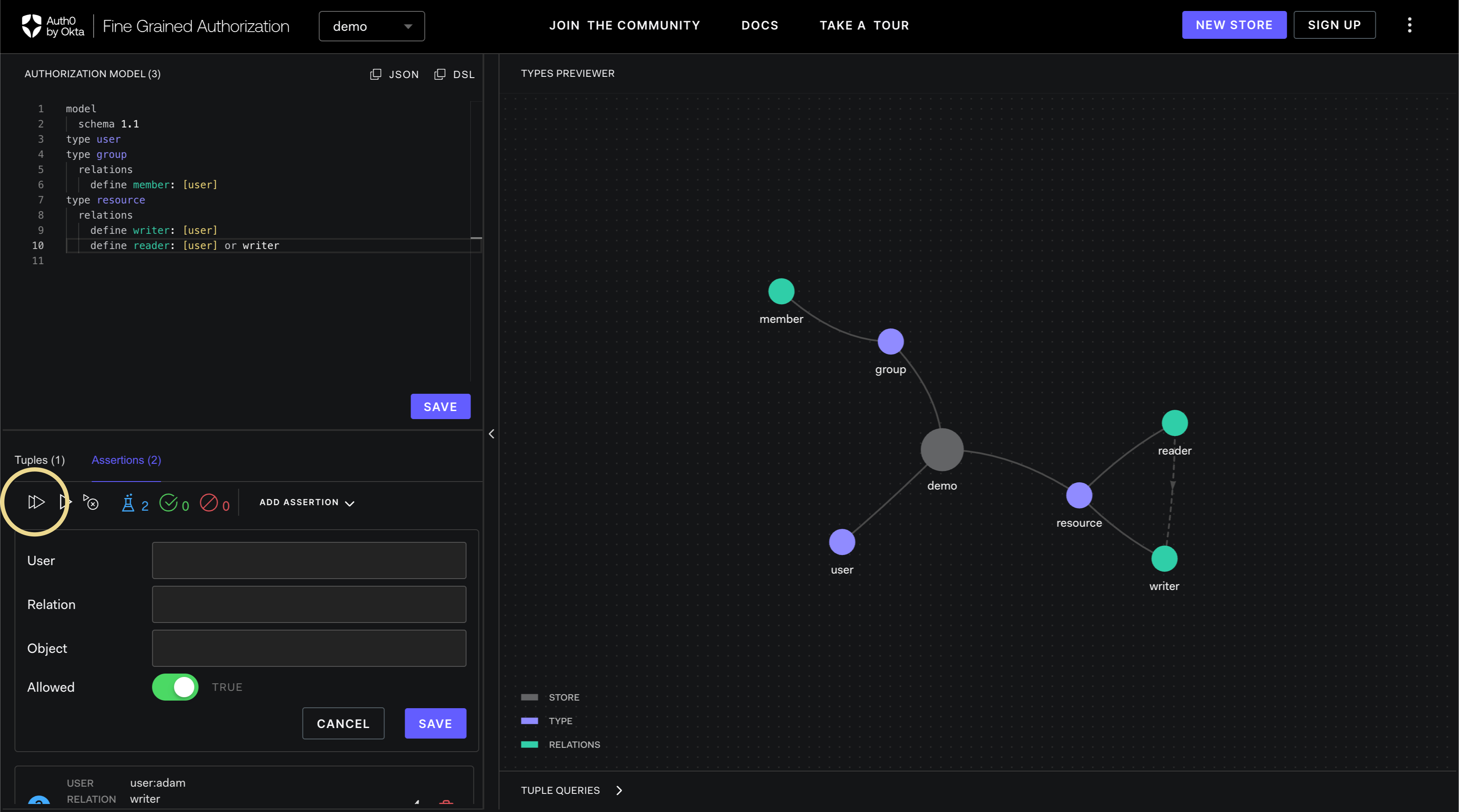Copy the model as JSON

[394, 74]
